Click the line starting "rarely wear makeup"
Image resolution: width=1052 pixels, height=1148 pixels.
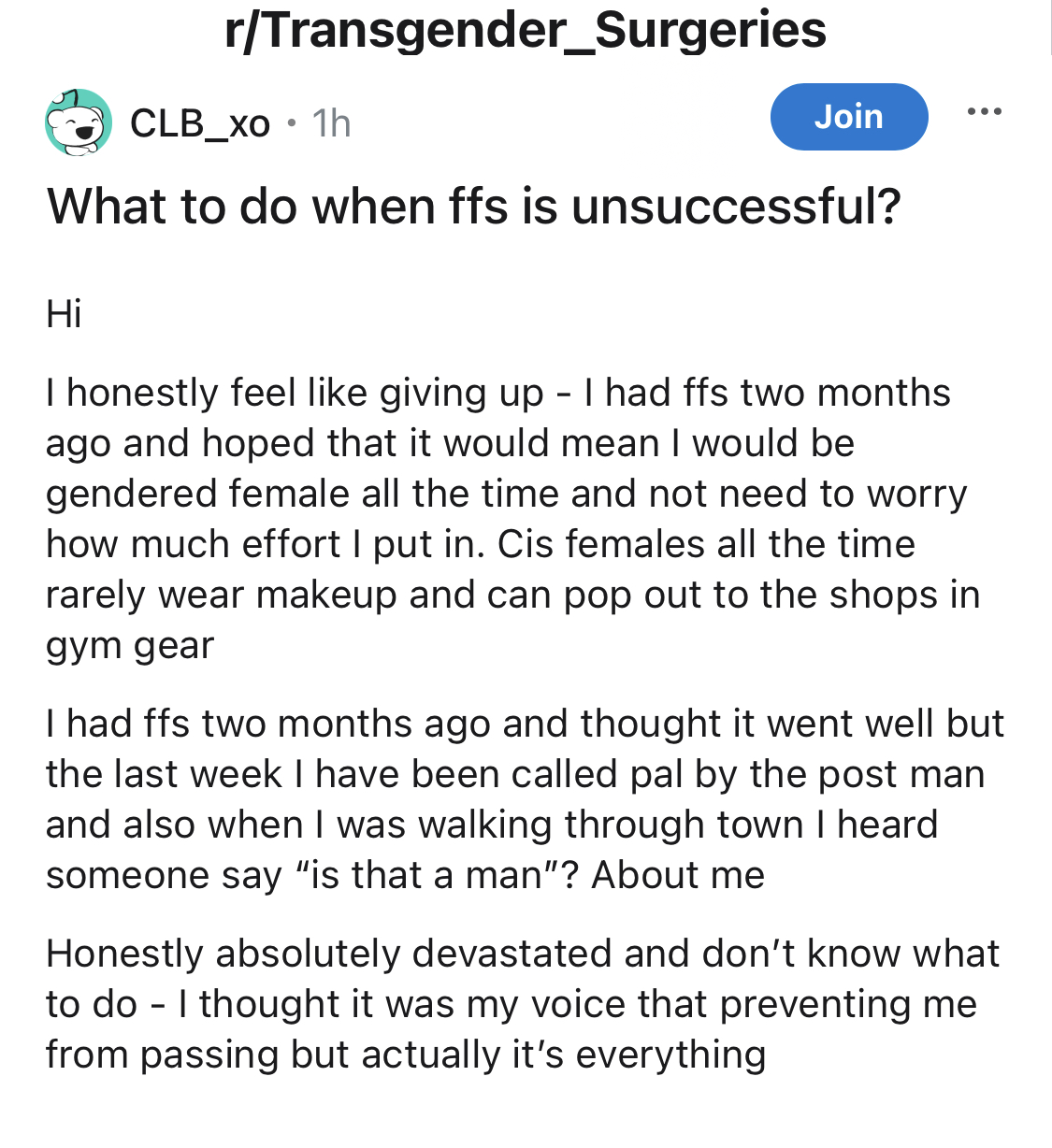pyautogui.click(x=512, y=595)
